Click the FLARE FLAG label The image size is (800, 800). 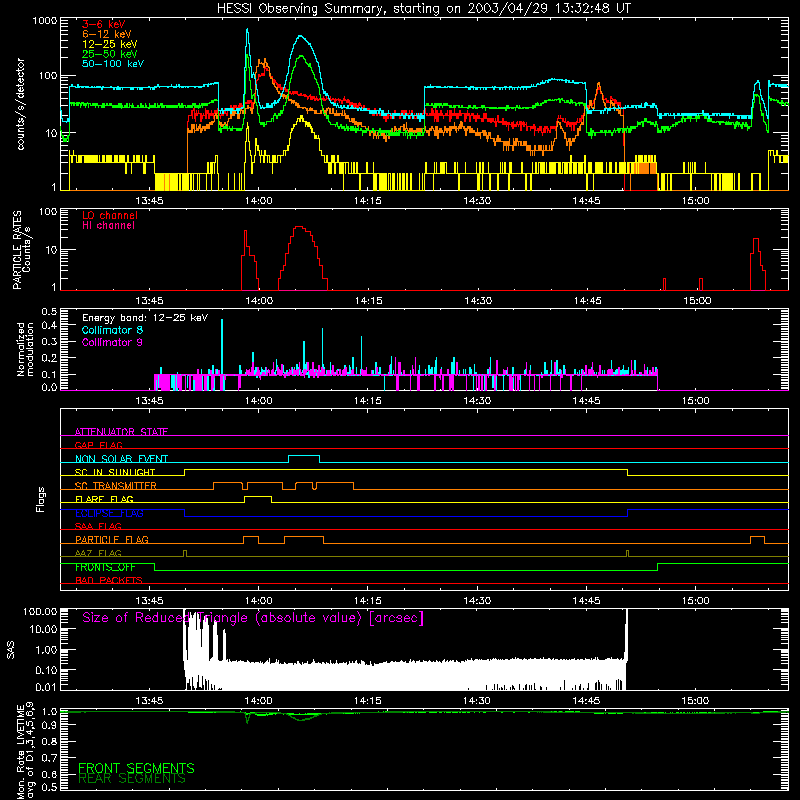click(x=104, y=499)
